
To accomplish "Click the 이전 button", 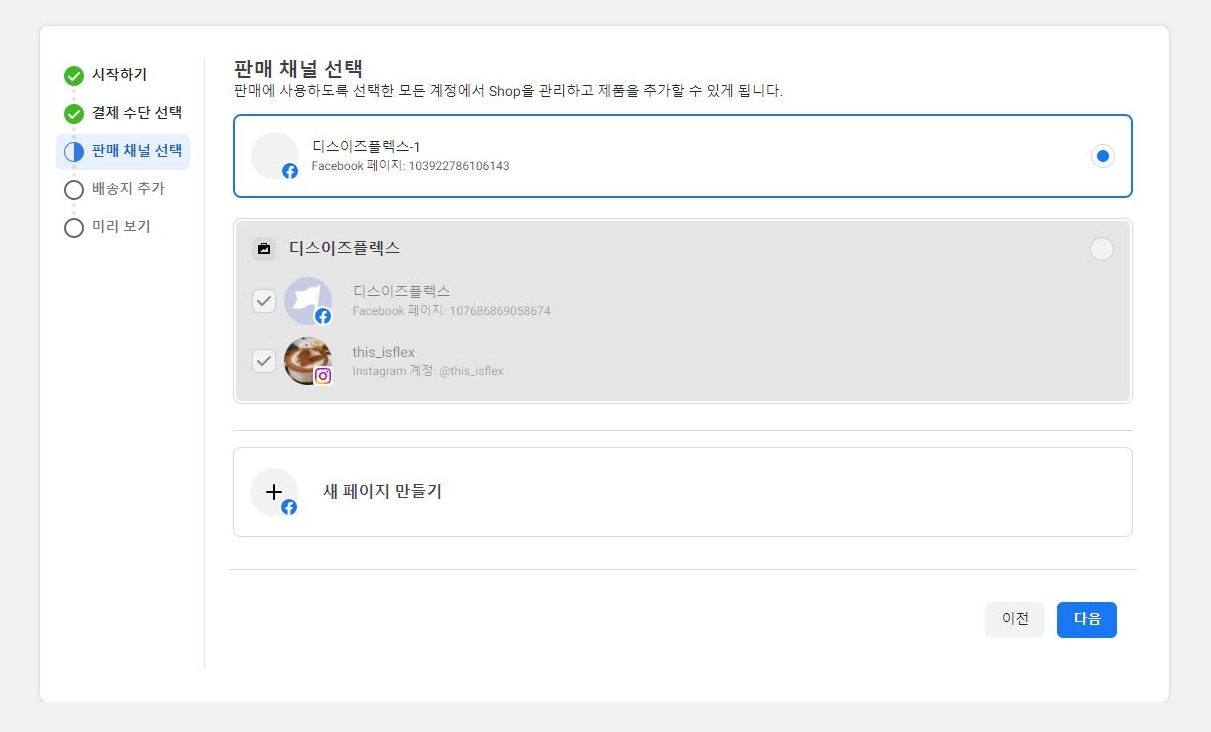I will tap(1015, 620).
